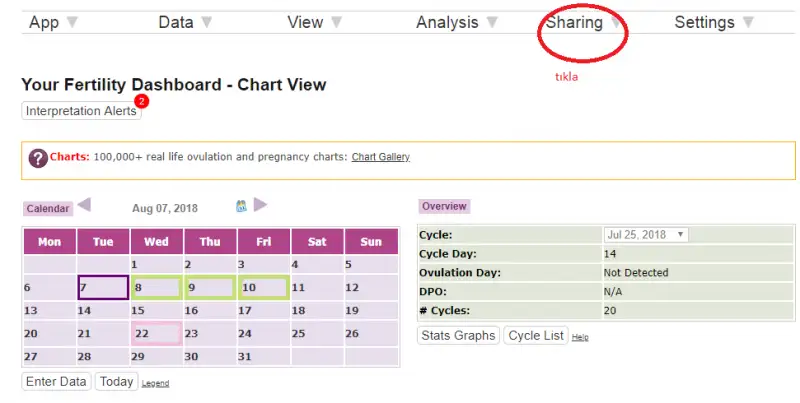Click the Enter Data button
800x403 pixels.
click(56, 382)
